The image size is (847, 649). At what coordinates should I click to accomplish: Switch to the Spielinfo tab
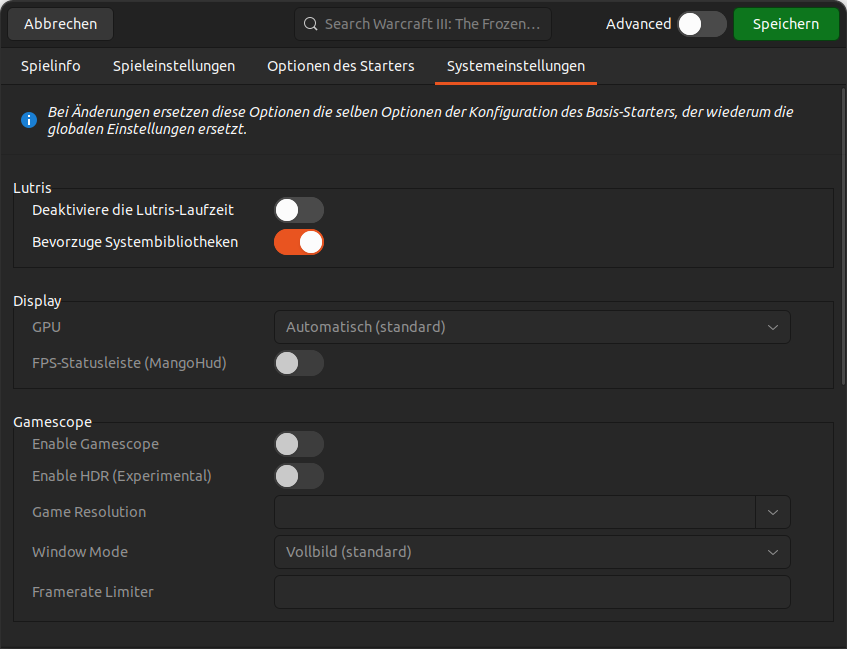coord(50,66)
